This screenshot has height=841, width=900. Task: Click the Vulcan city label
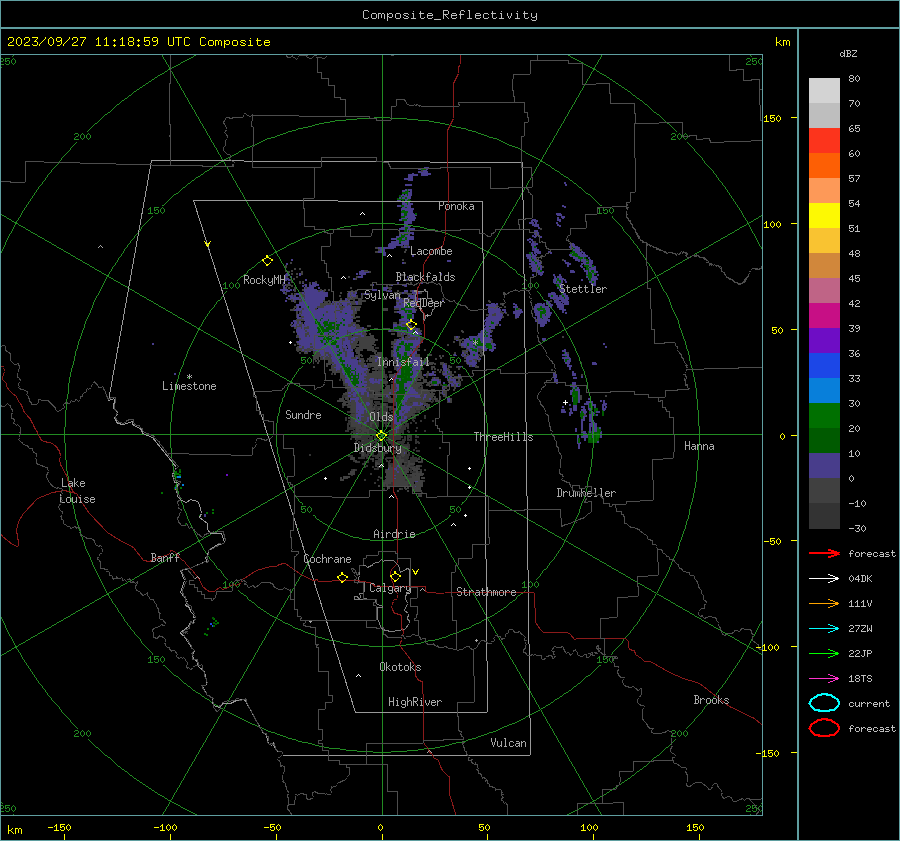pyautogui.click(x=508, y=743)
